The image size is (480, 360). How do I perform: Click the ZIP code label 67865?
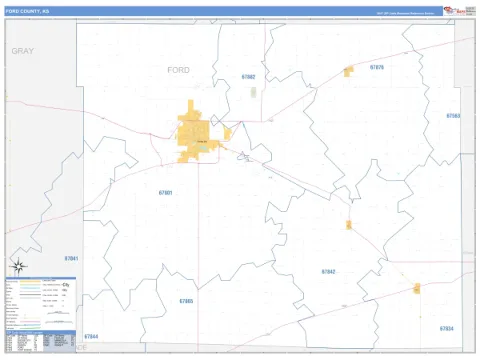click(x=186, y=301)
